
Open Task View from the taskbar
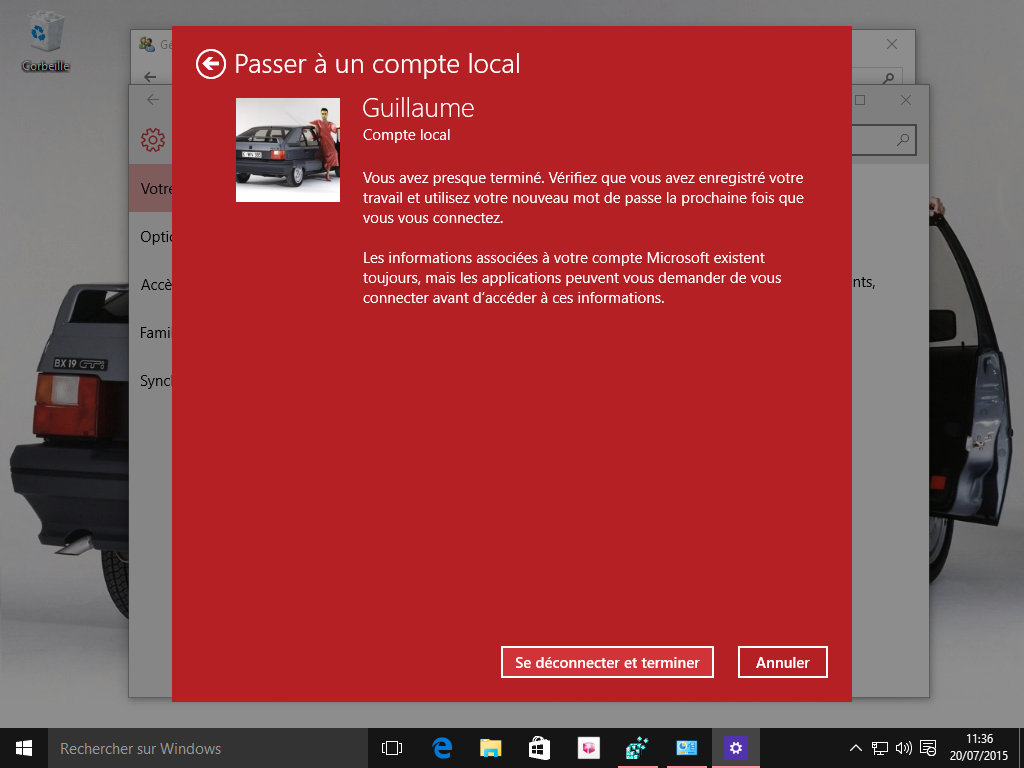(x=392, y=748)
